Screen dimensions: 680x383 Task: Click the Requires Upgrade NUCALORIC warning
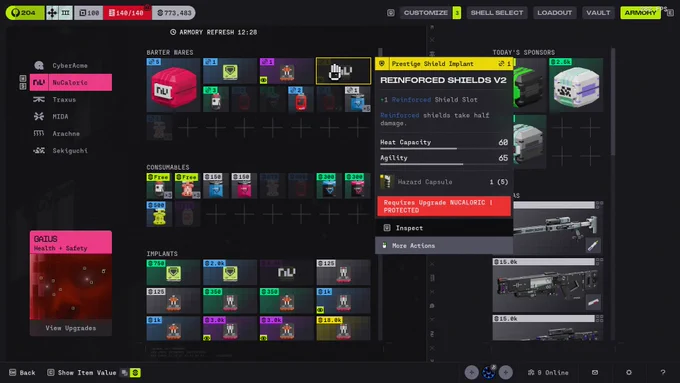pyautogui.click(x=444, y=206)
